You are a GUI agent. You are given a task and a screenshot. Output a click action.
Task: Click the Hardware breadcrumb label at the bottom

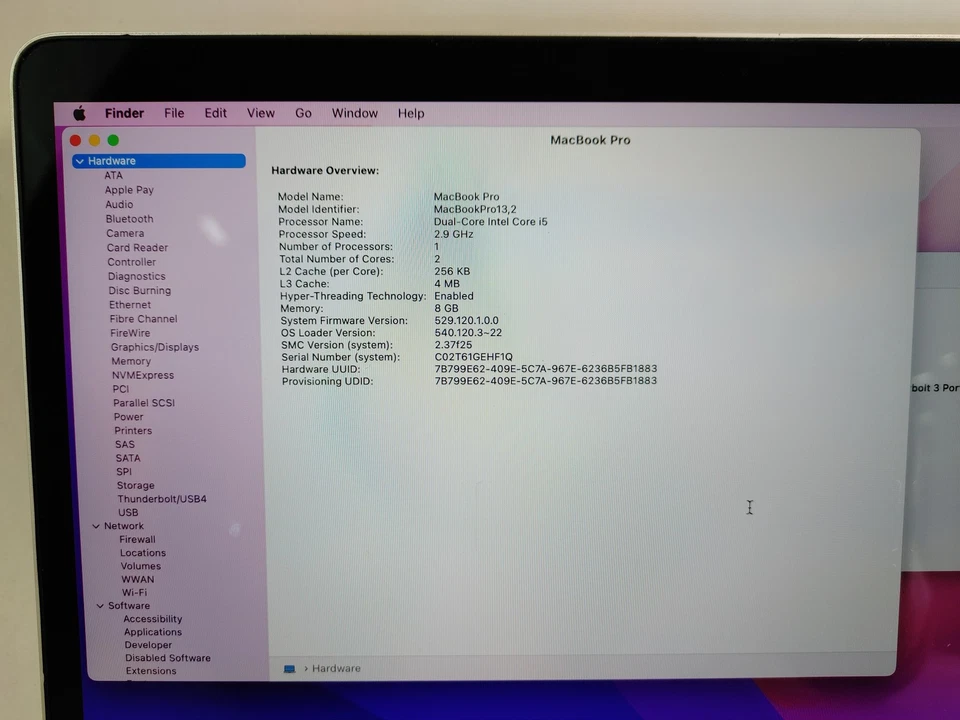click(336, 668)
